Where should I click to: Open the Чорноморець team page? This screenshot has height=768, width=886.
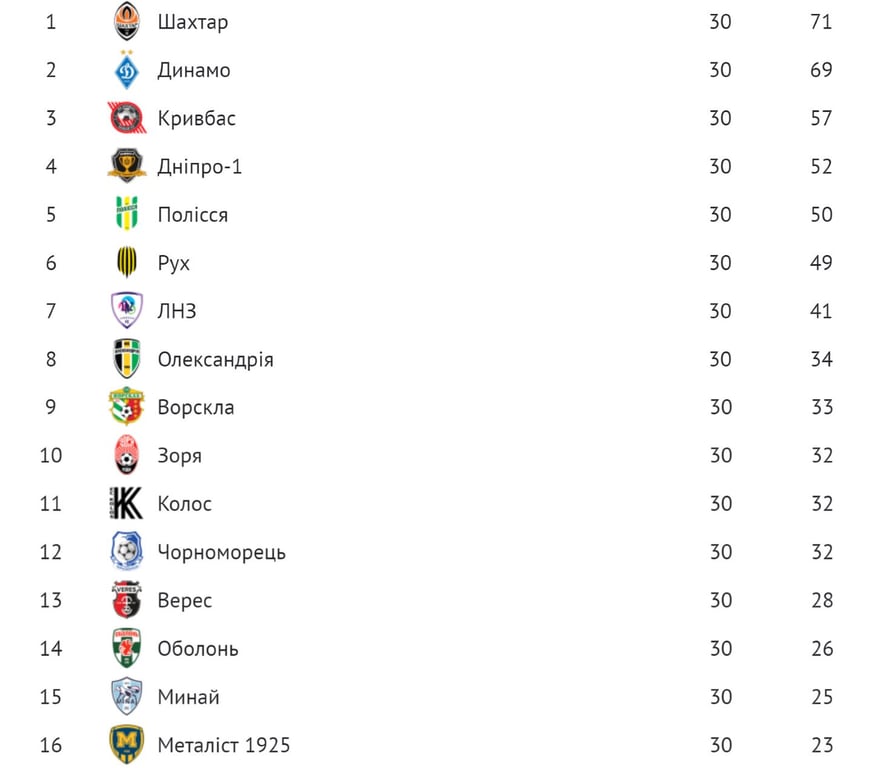221,552
